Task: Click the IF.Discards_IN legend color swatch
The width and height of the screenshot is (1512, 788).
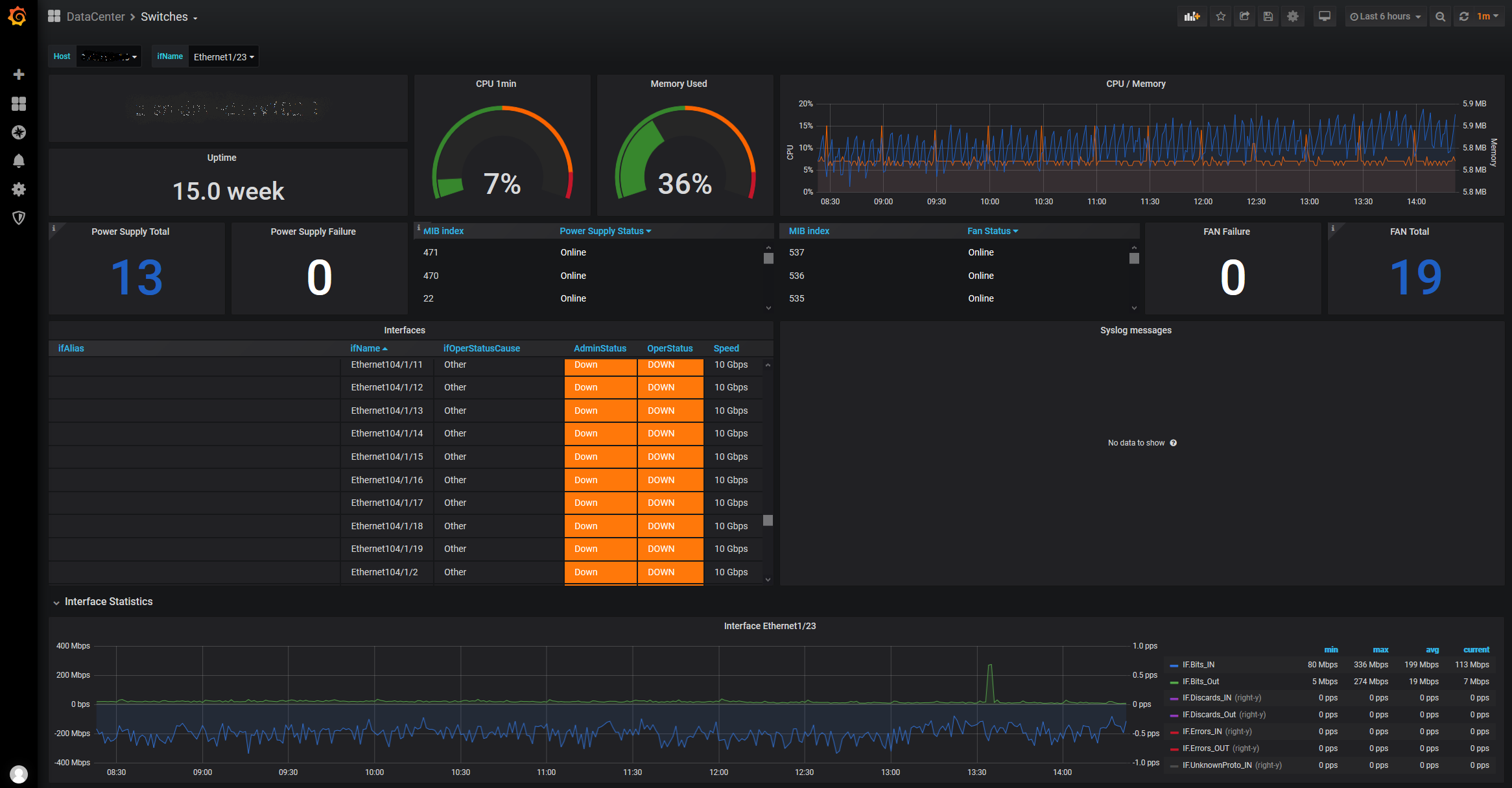Action: coord(1174,698)
